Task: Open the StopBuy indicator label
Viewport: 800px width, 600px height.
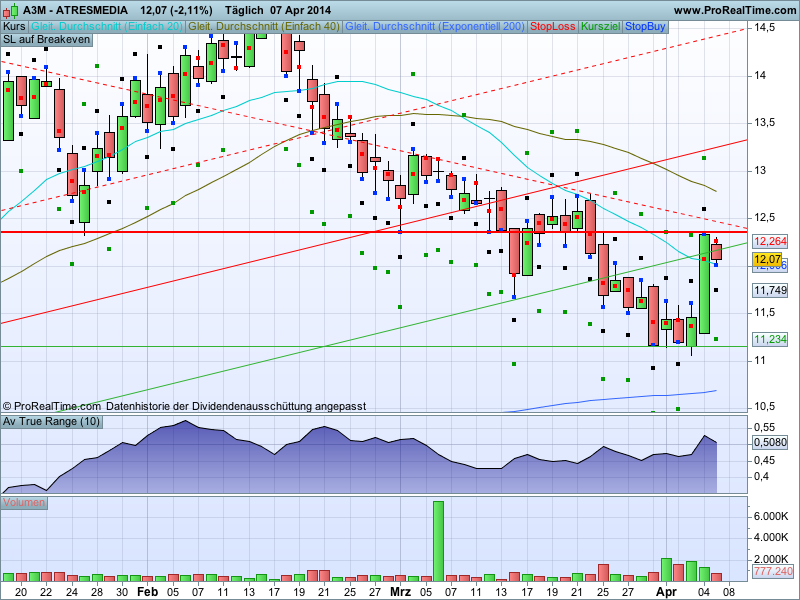Action: [645, 27]
